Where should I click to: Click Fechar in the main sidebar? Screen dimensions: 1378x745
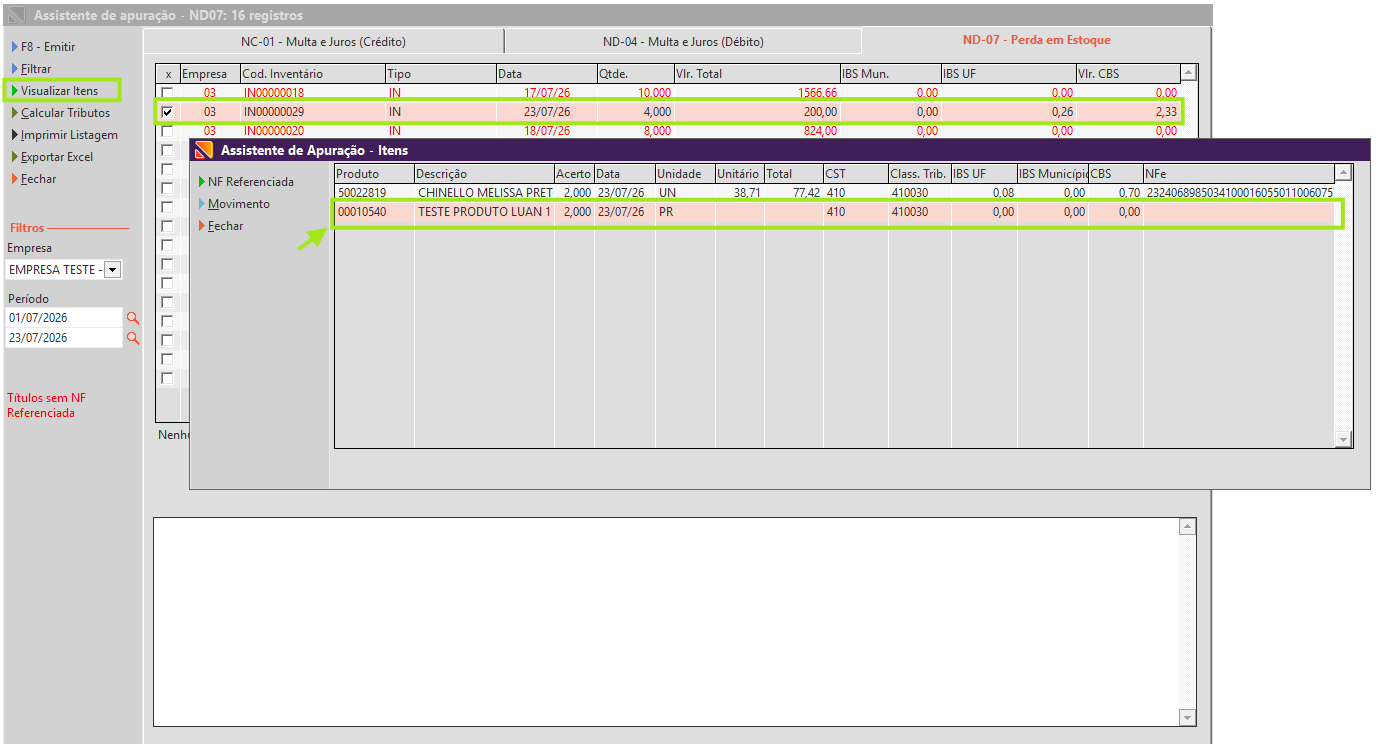click(x=38, y=179)
